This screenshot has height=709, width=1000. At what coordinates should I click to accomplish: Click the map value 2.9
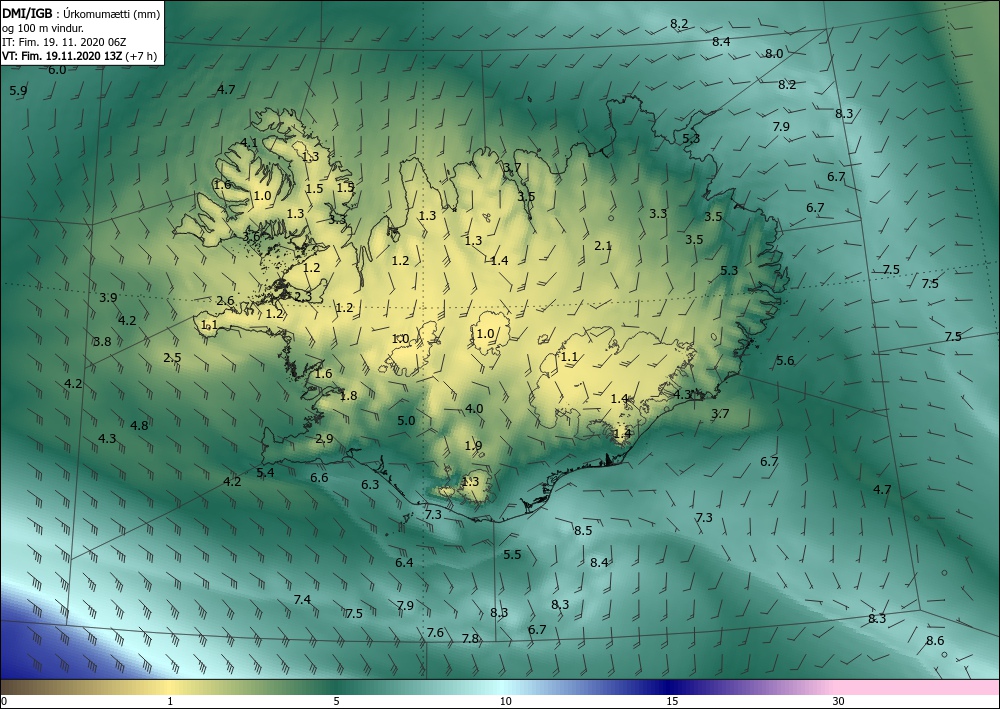click(x=324, y=439)
